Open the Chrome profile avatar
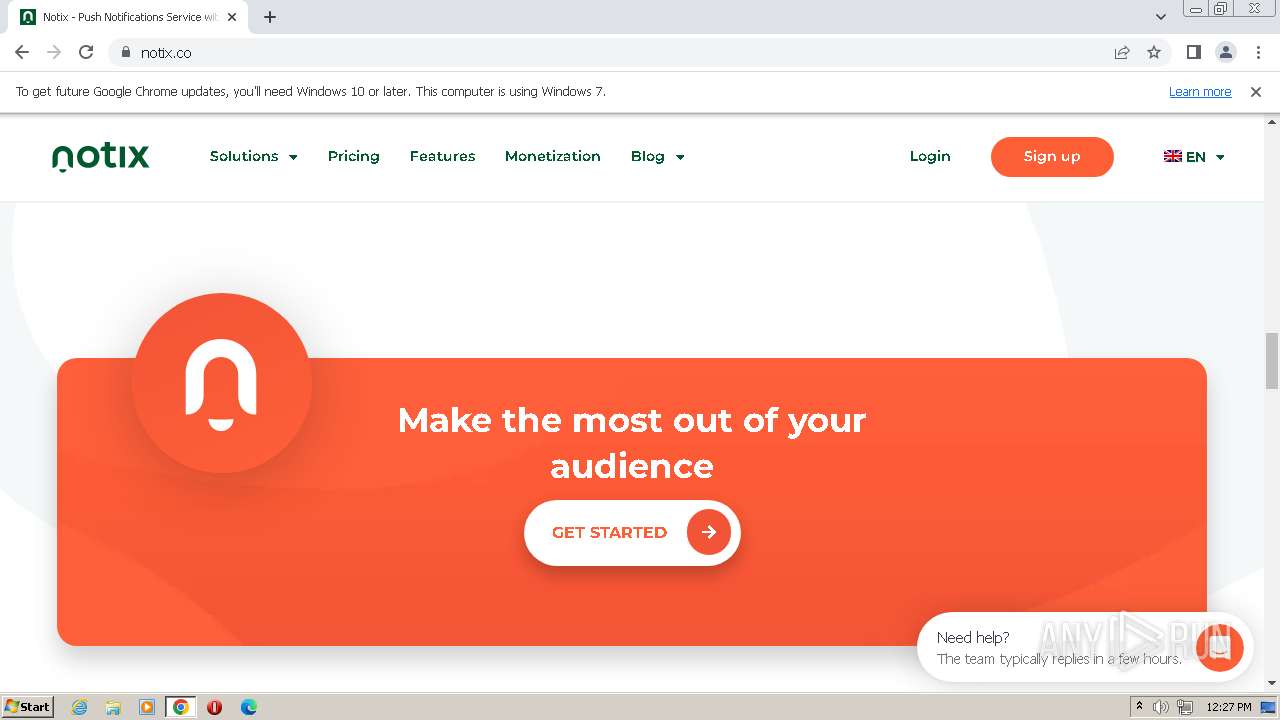This screenshot has height=720, width=1280. pyautogui.click(x=1225, y=52)
